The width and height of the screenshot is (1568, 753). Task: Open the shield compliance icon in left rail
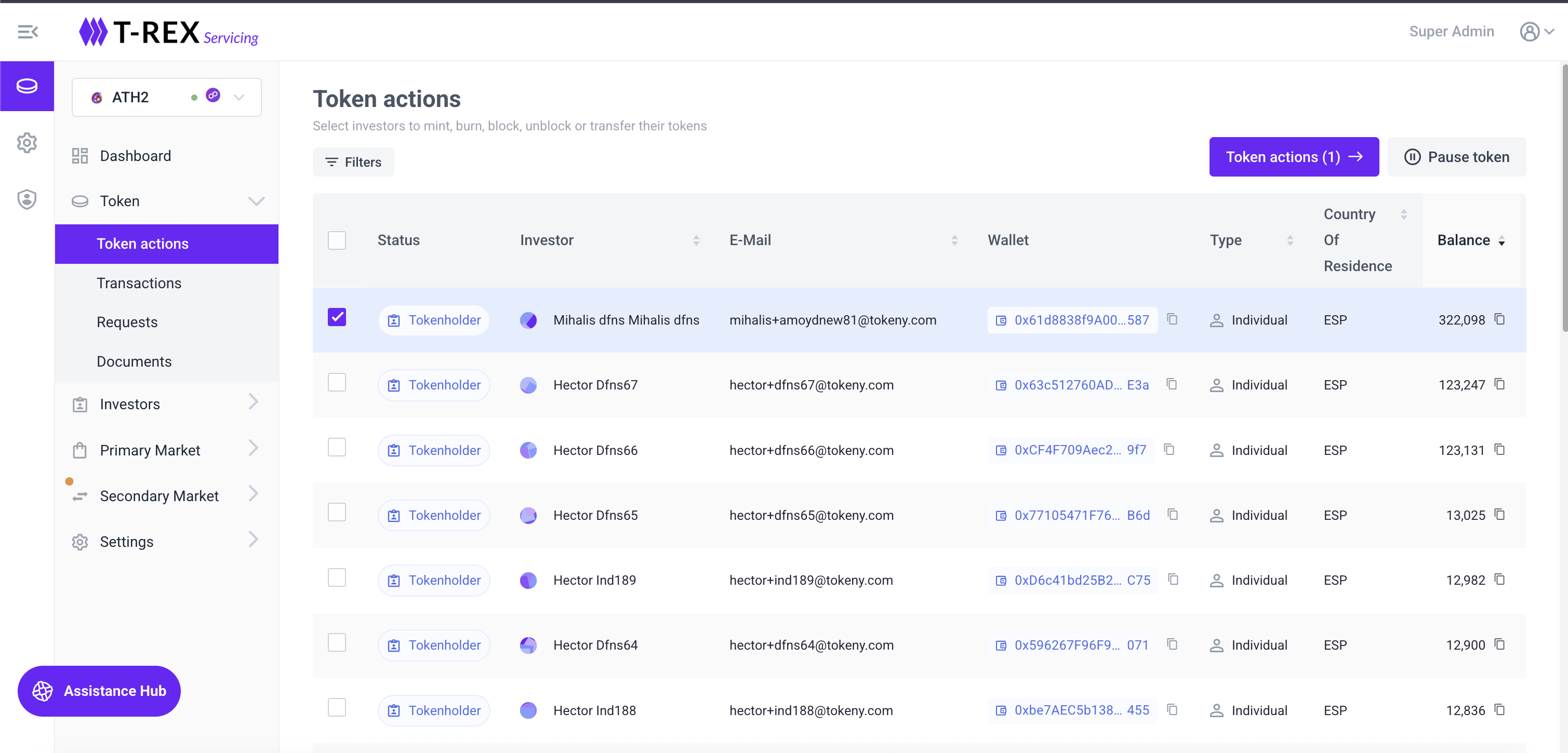[27, 199]
